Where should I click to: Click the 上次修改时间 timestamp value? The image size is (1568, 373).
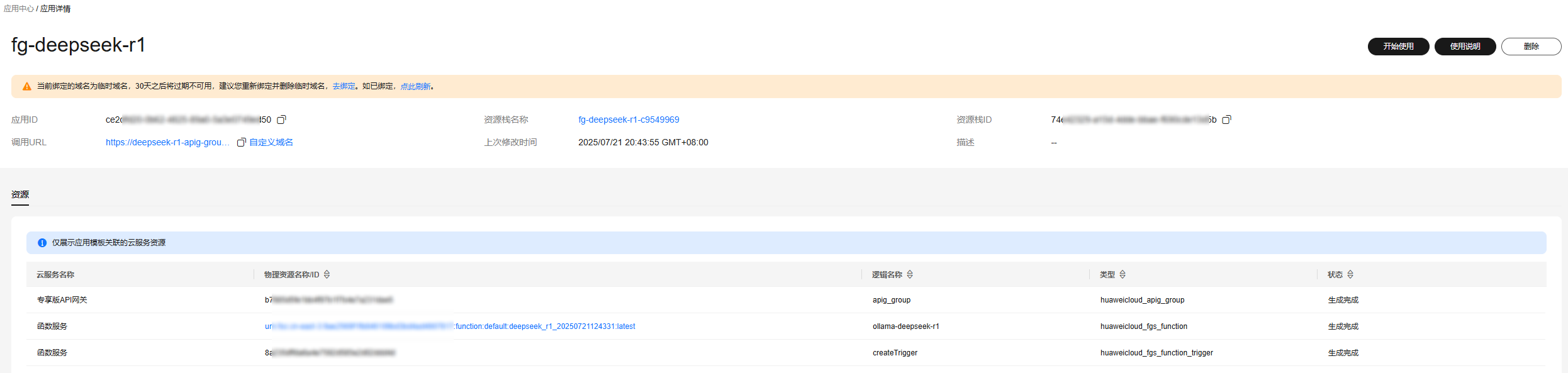(643, 142)
